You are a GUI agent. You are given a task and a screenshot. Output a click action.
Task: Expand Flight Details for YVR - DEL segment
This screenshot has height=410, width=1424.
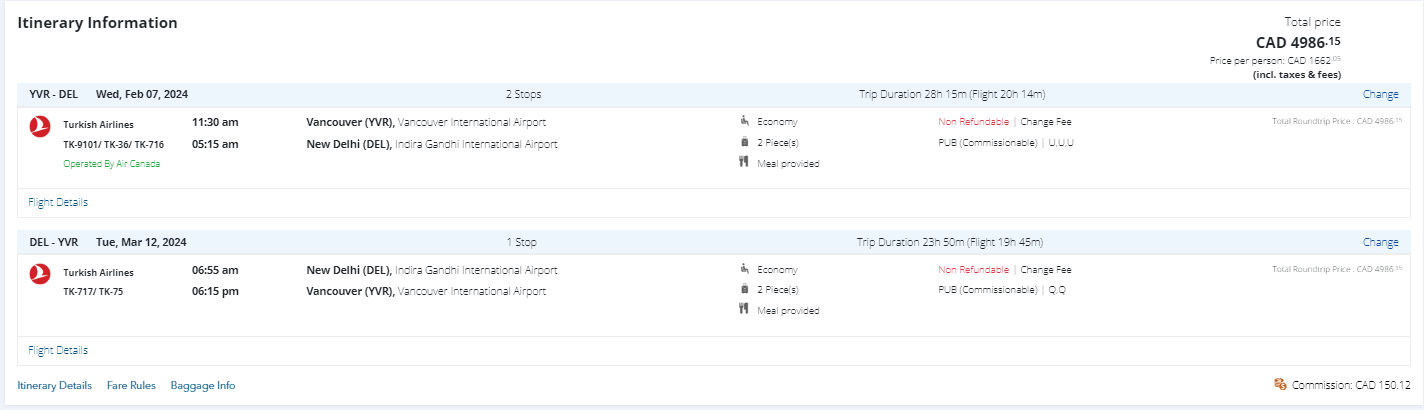pyautogui.click(x=58, y=203)
